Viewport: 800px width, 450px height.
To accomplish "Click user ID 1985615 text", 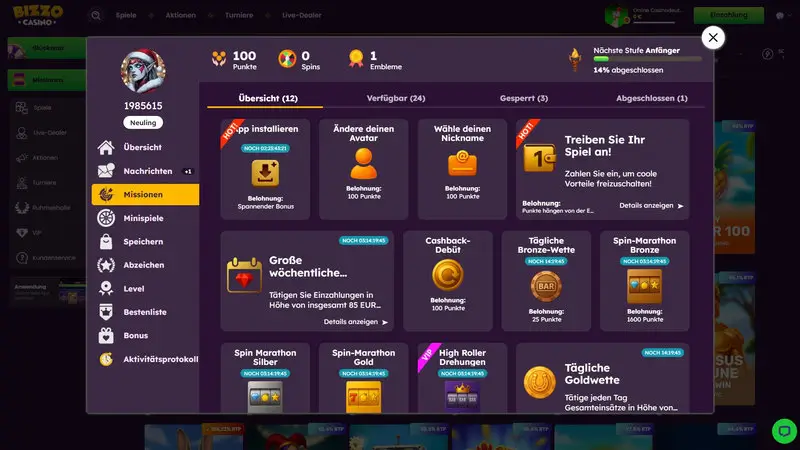I will [143, 106].
